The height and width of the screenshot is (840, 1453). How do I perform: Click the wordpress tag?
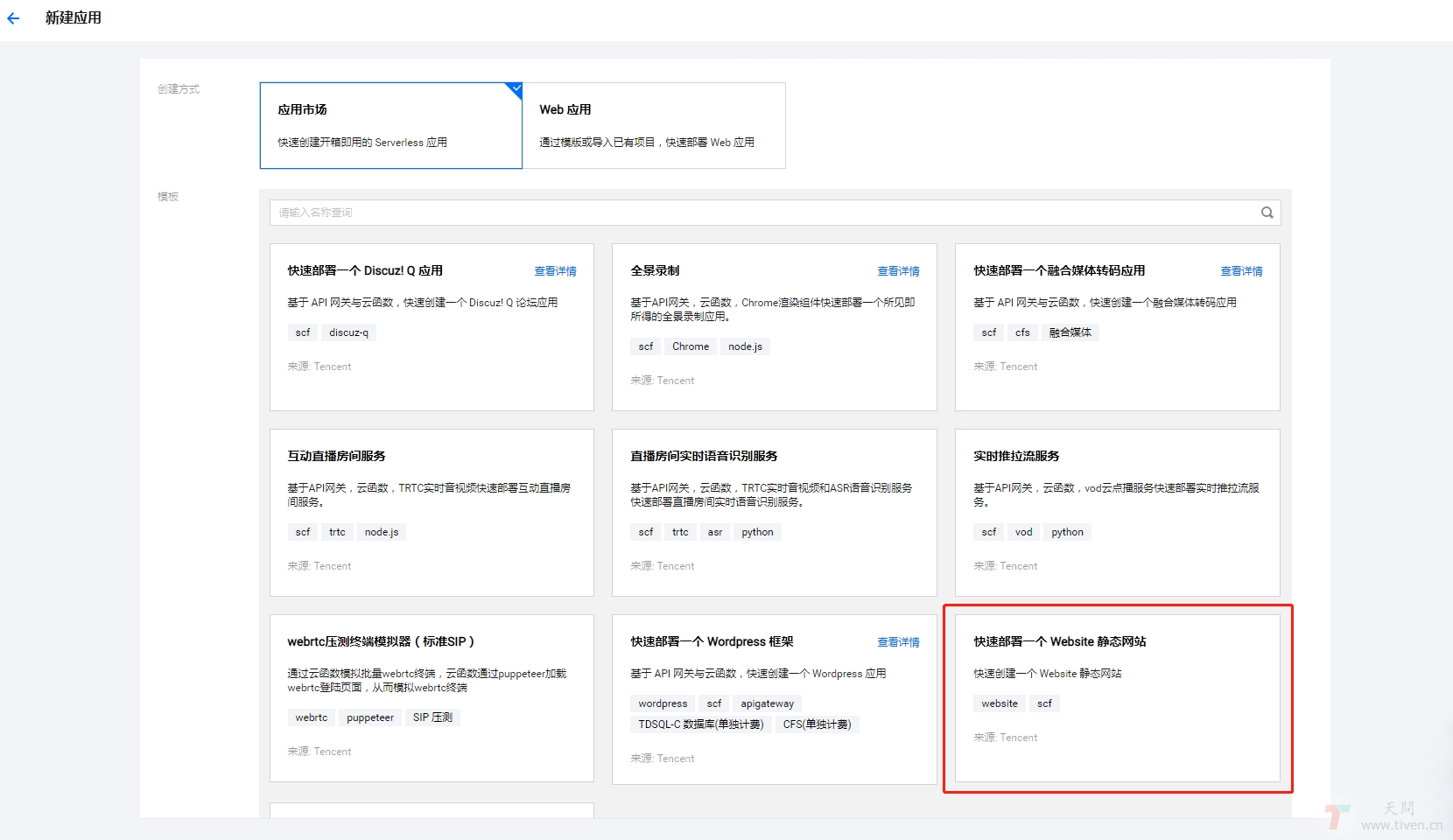coord(663,703)
